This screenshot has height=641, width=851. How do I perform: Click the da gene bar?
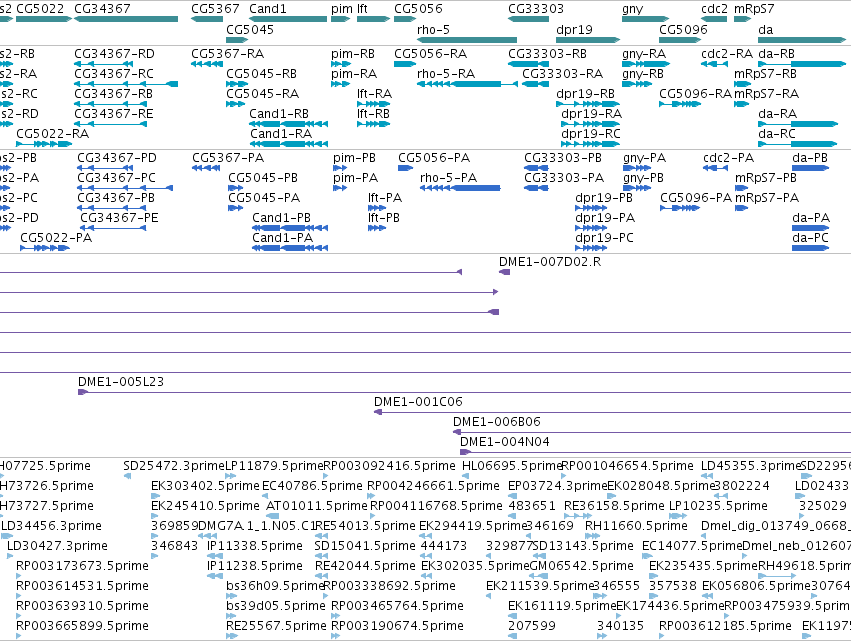point(802,40)
